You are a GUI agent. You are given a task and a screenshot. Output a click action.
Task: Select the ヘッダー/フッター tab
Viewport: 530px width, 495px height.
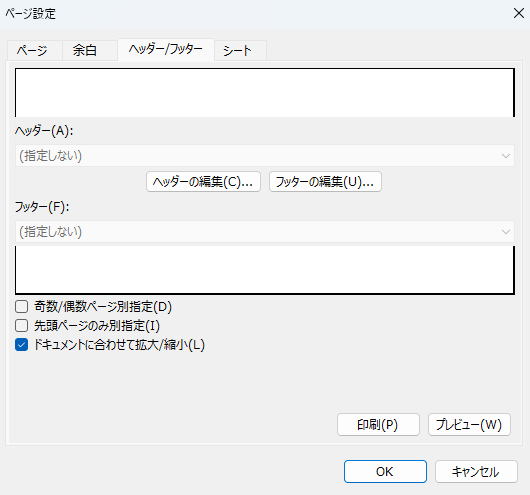(166, 50)
